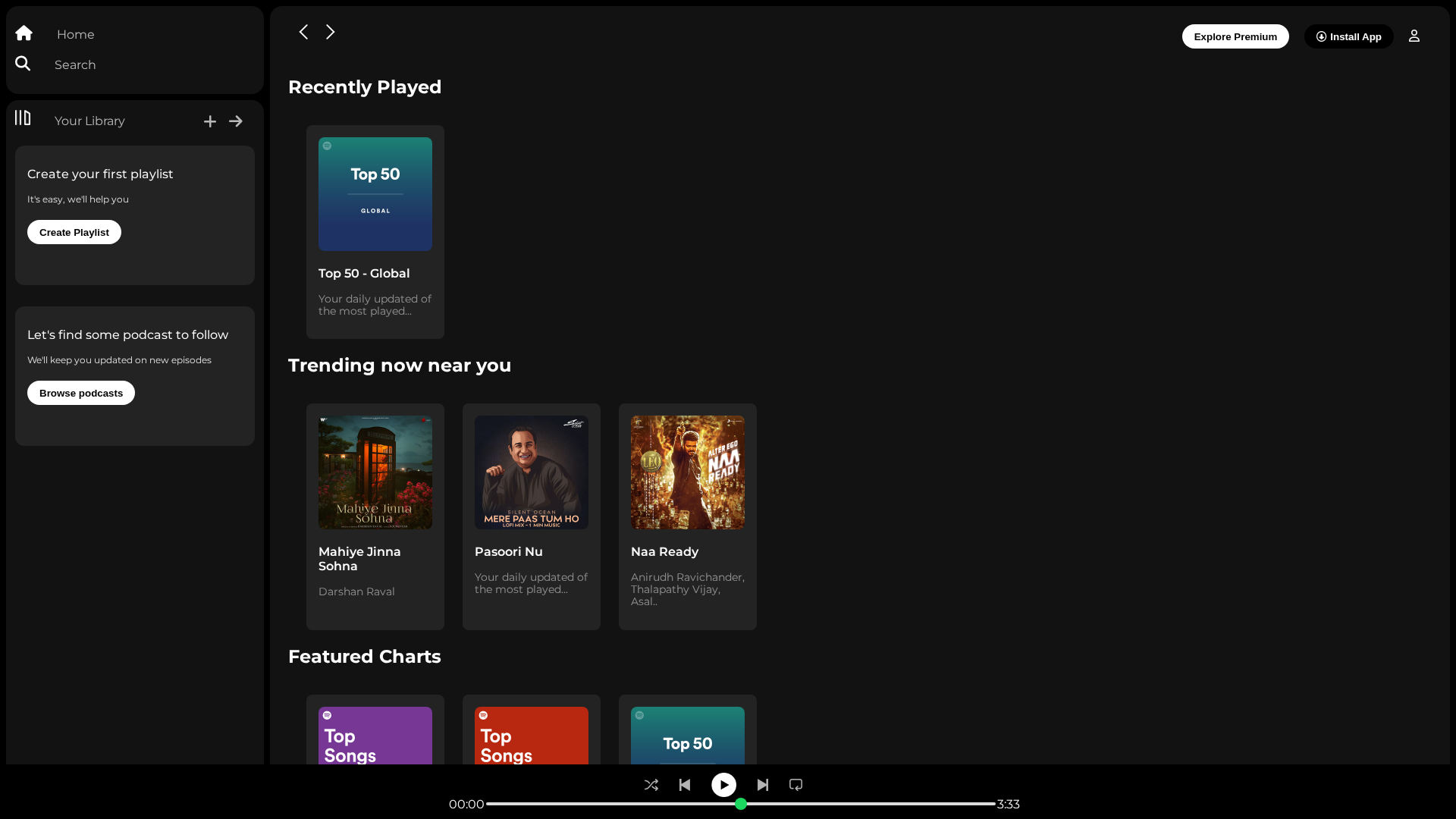
Task: Skip to the next track
Action: pos(763,785)
